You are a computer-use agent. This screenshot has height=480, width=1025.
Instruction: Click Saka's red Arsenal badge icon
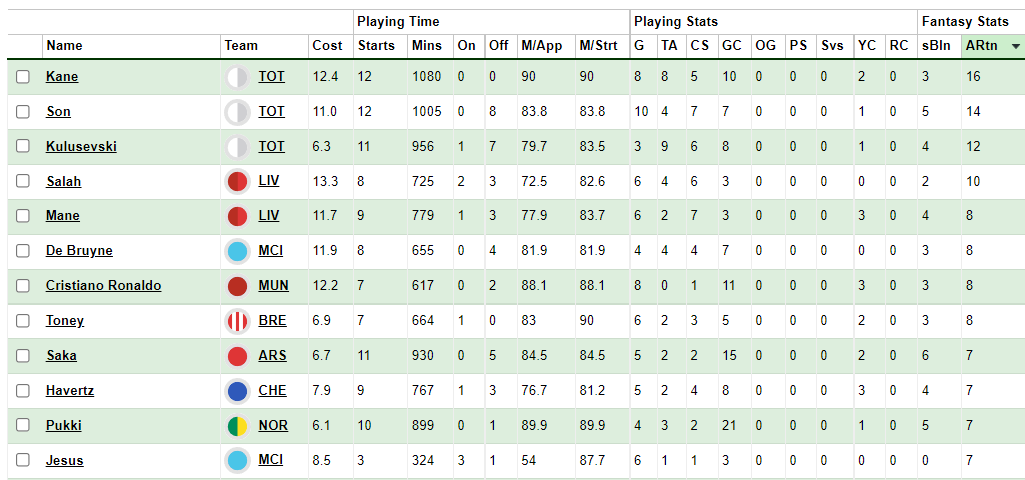point(237,356)
